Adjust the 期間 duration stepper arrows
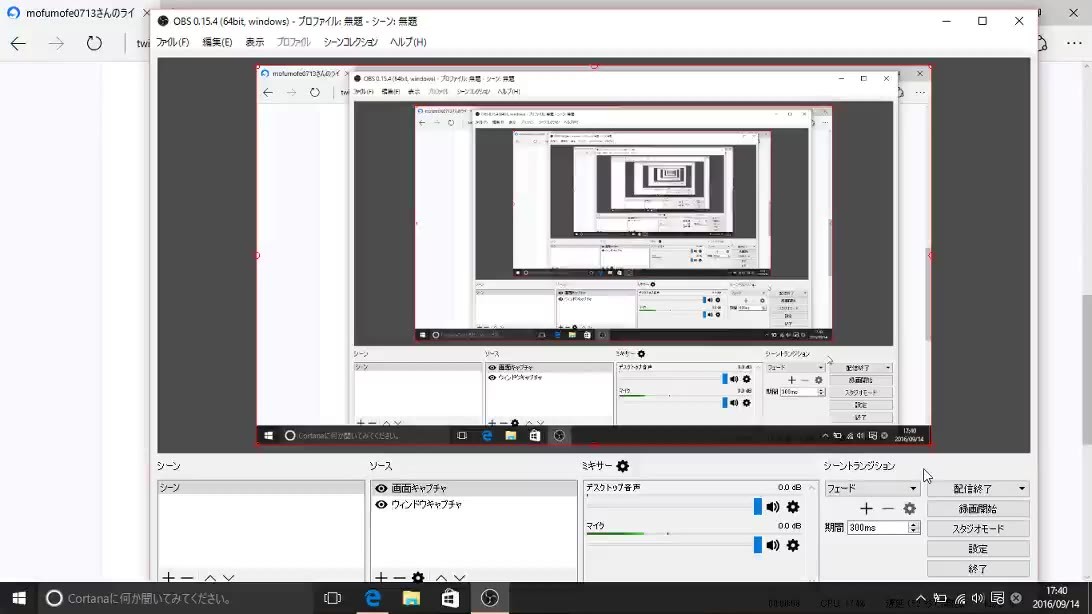Viewport: 1092px width, 614px height. pos(913,528)
